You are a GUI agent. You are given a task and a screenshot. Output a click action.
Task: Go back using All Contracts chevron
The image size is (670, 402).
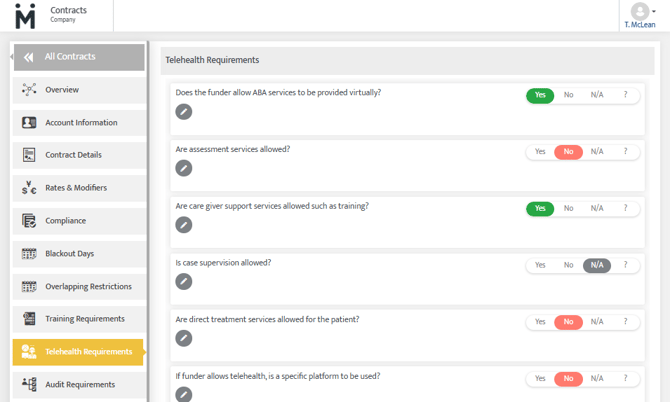pyautogui.click(x=29, y=57)
